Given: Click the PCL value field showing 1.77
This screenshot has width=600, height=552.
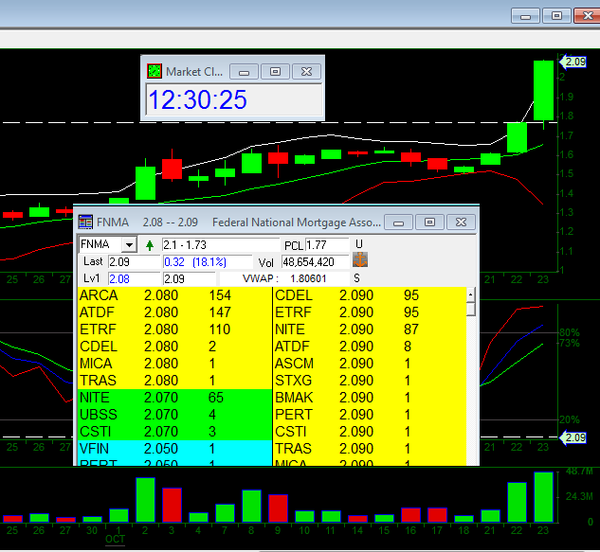Looking at the screenshot, I should tap(327, 245).
